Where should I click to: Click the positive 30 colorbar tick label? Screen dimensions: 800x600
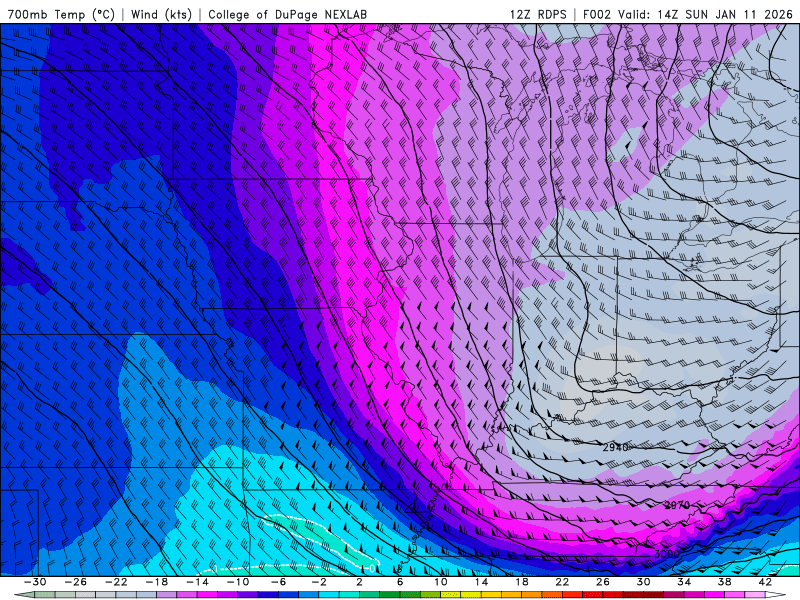(643, 582)
